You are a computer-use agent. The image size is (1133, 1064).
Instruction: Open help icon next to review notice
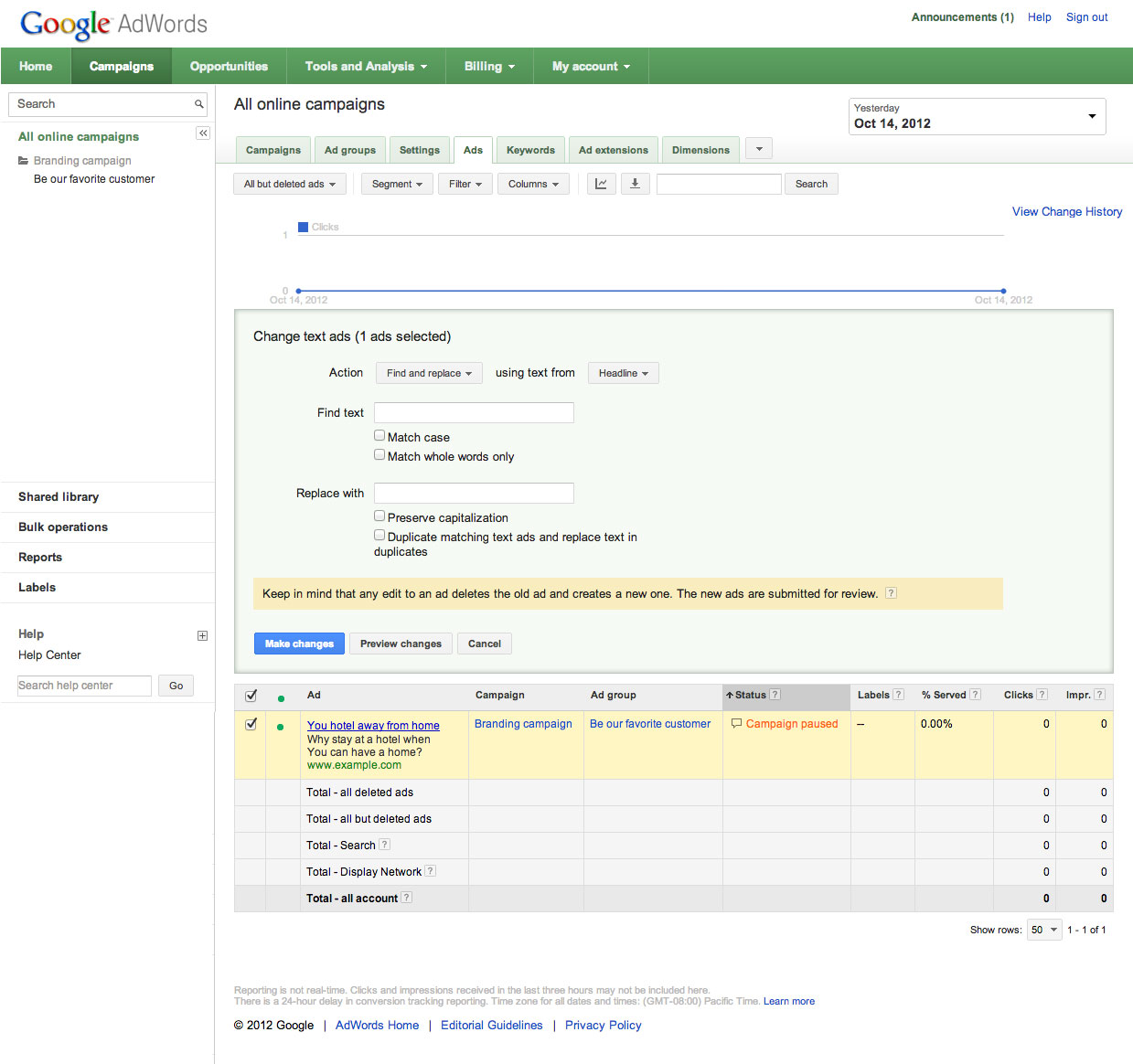[x=891, y=593]
